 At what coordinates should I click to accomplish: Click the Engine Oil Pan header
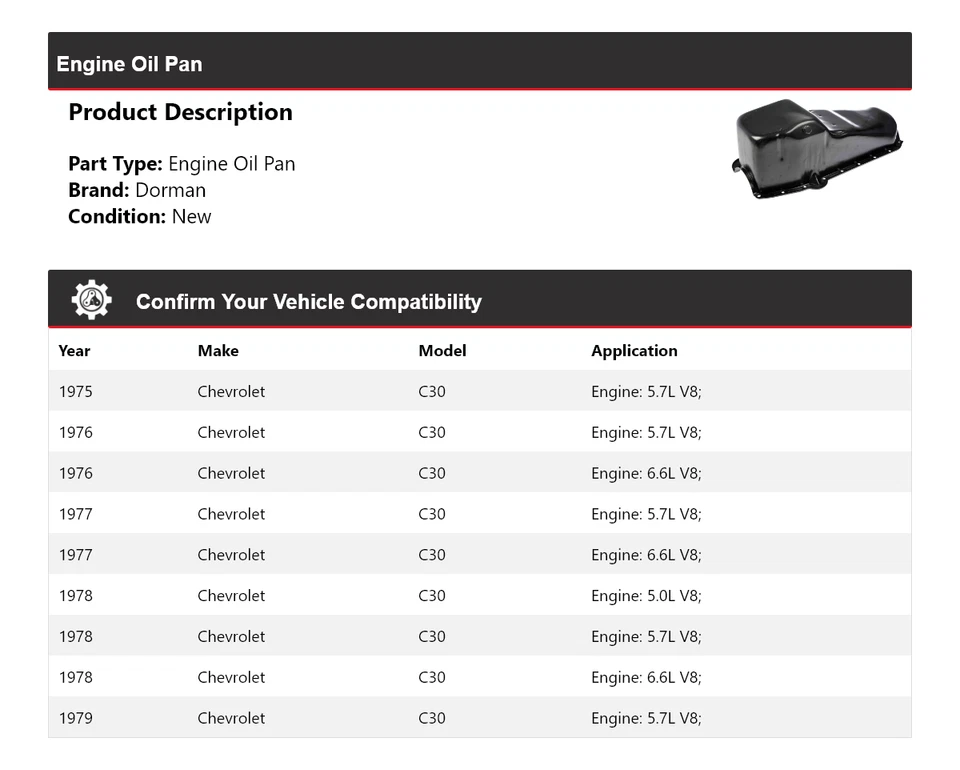(x=130, y=64)
